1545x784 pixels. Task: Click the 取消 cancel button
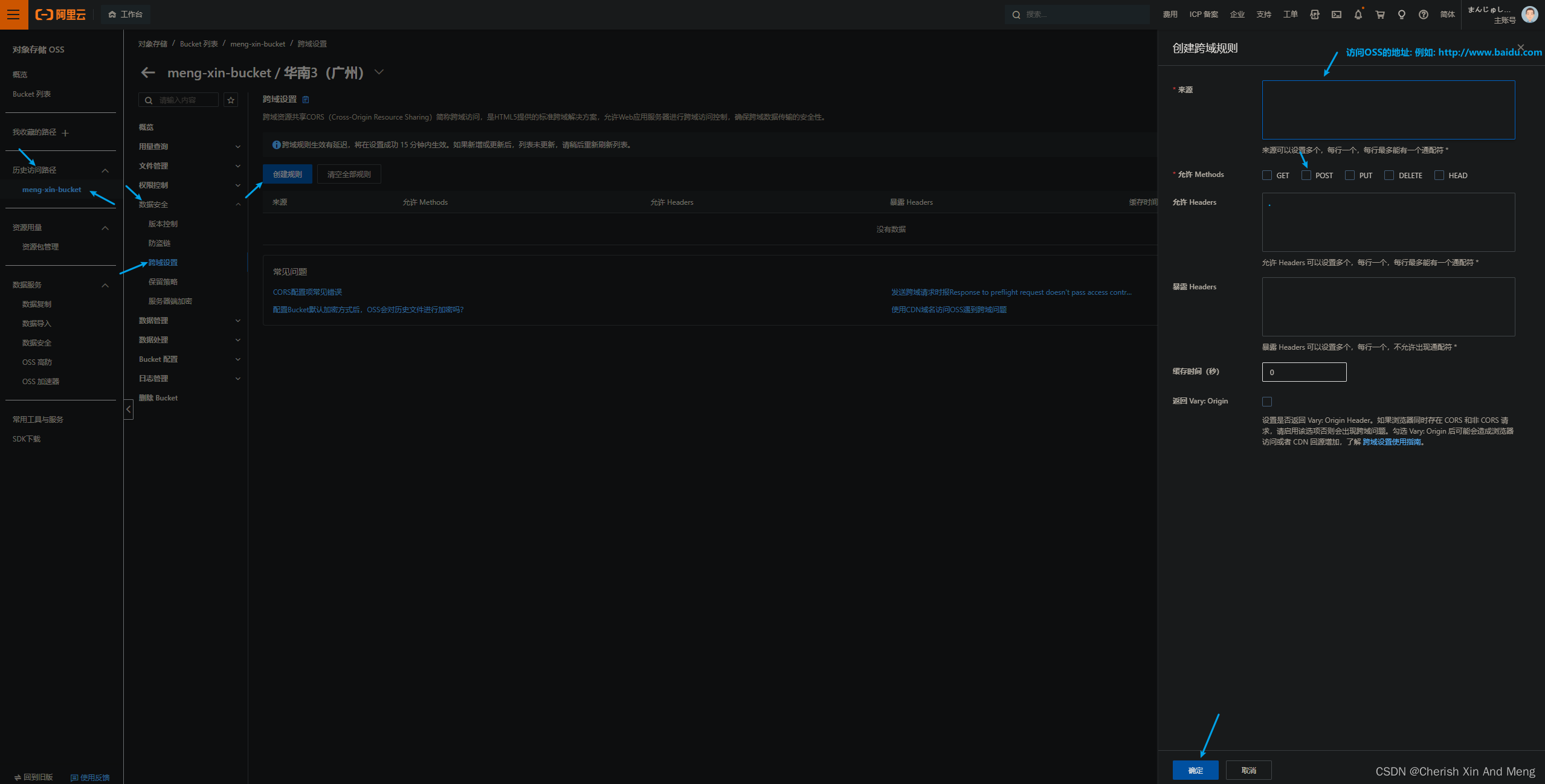[x=1249, y=770]
